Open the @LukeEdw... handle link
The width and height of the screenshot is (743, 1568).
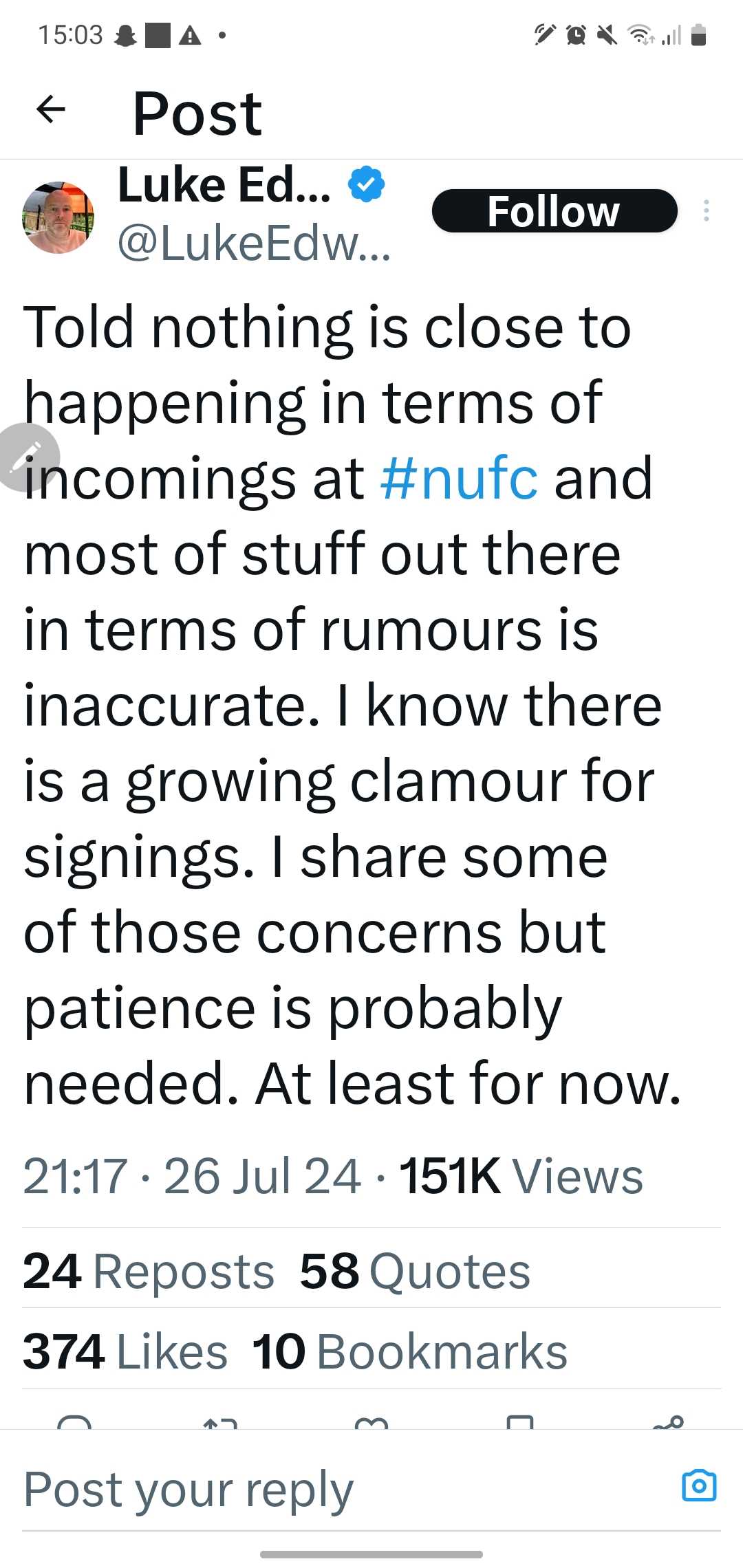(255, 243)
